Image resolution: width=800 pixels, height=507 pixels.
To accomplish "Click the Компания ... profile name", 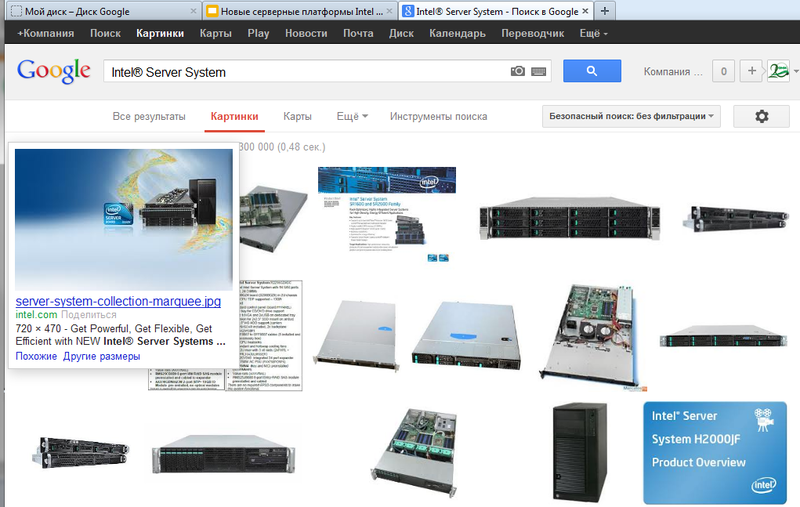I will pos(672,72).
